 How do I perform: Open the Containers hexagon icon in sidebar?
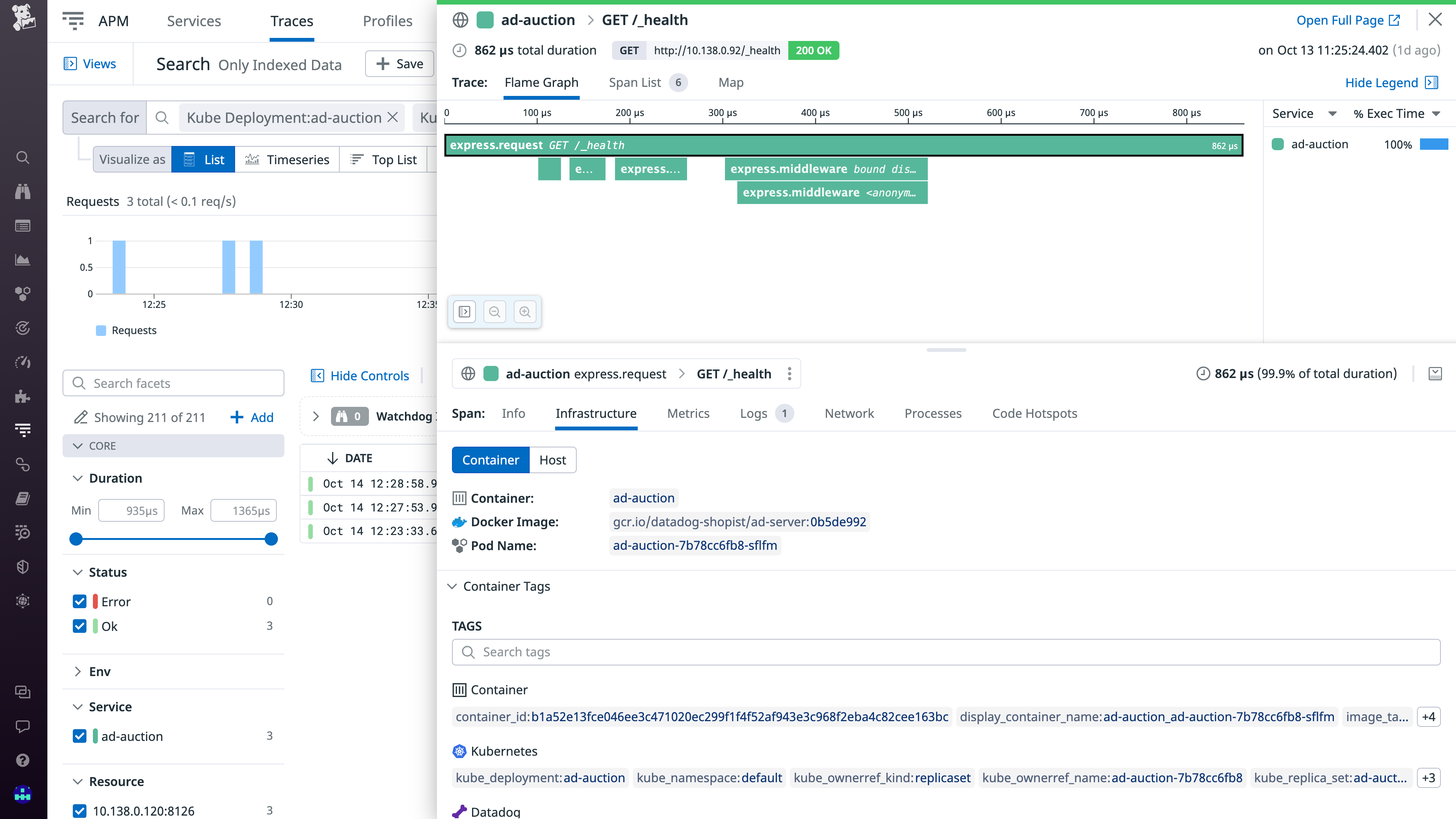point(23,293)
